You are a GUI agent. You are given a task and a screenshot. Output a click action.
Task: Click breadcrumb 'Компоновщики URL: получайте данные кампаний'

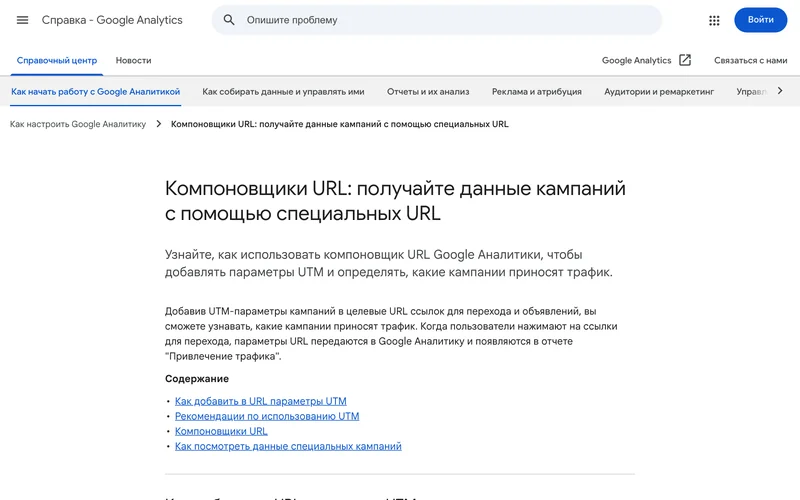339,124
